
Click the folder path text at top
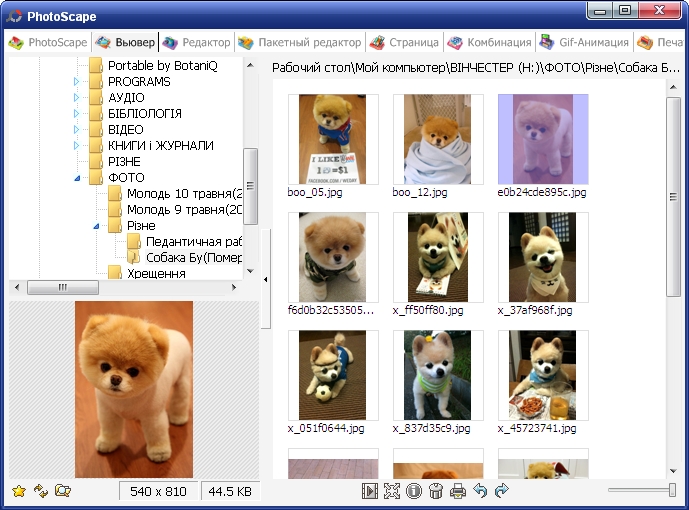tap(475, 68)
